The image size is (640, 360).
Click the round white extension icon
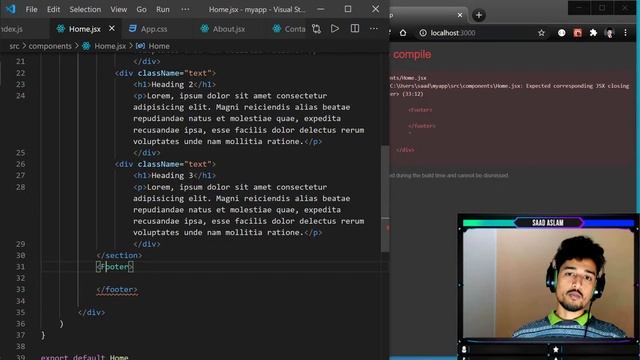click(562, 33)
